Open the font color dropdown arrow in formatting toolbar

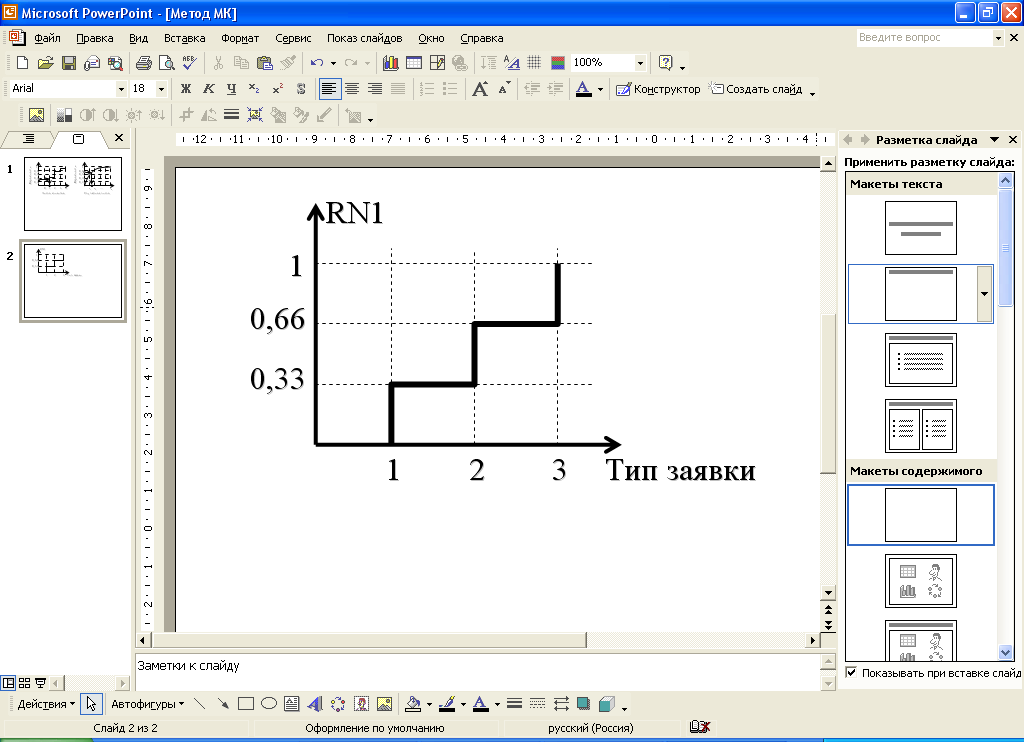[600, 89]
